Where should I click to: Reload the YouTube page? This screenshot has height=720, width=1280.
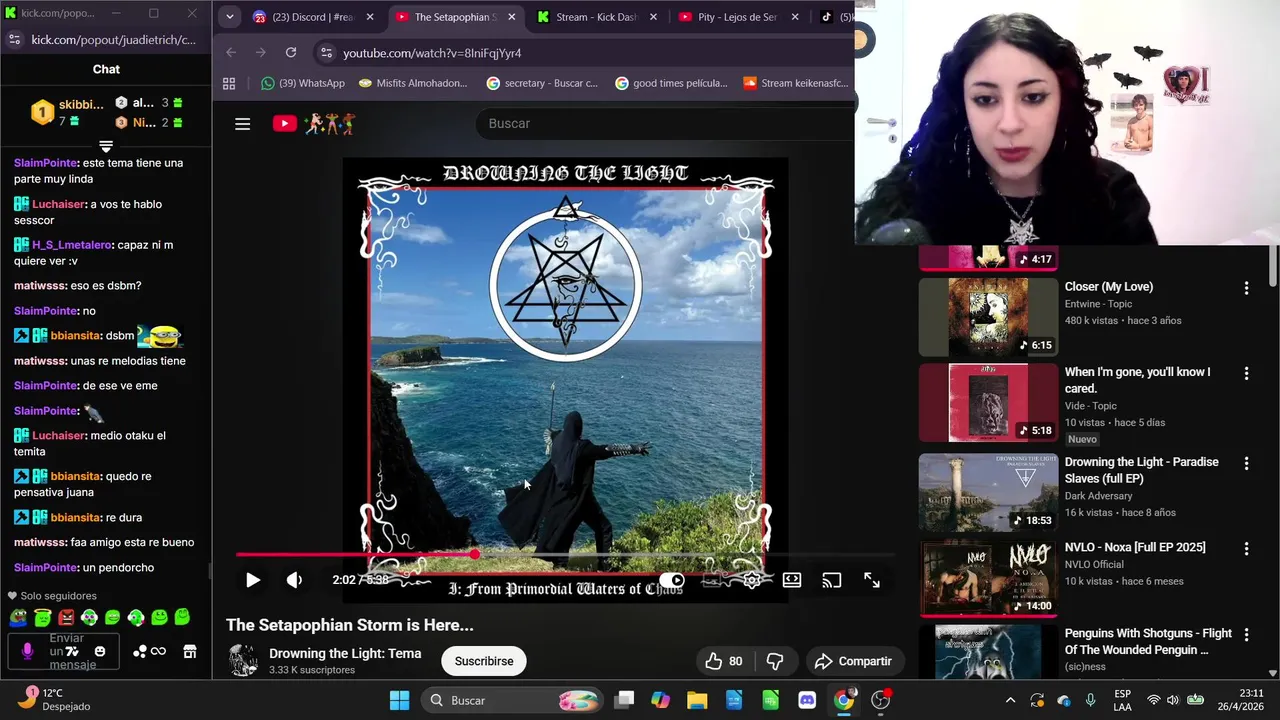coord(291,52)
